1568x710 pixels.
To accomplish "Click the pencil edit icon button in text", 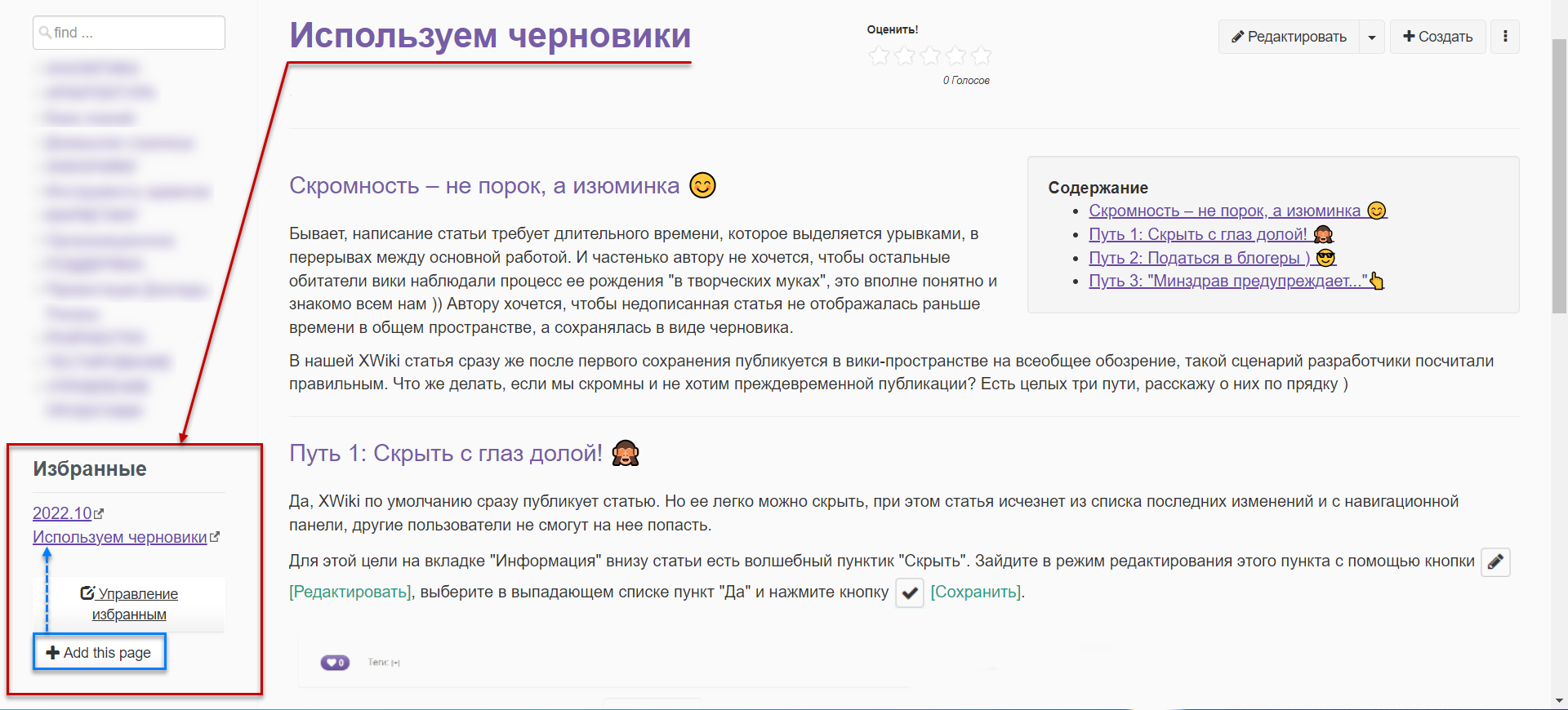I will coord(1495,562).
